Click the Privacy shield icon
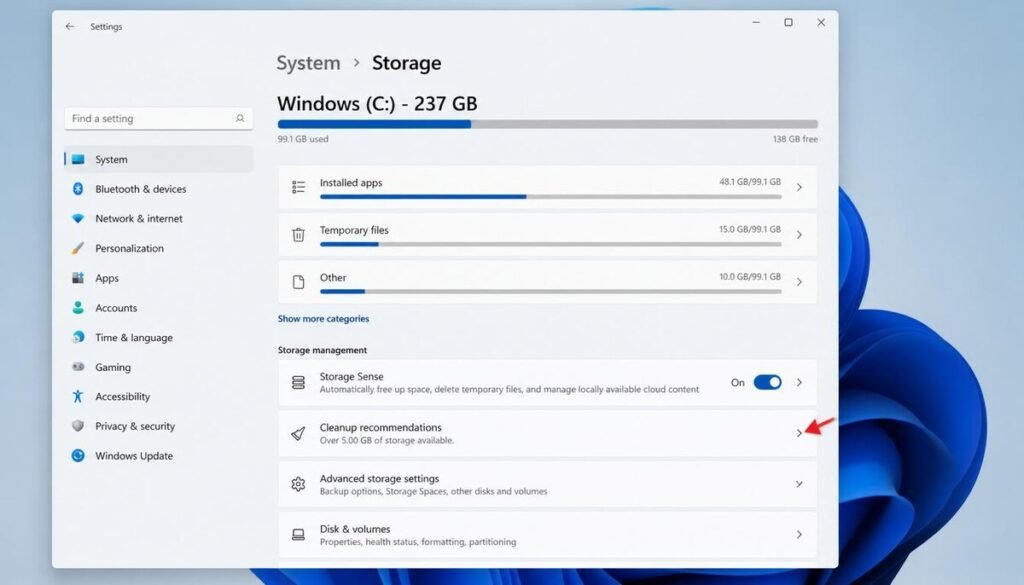1024x585 pixels. pyautogui.click(x=78, y=426)
